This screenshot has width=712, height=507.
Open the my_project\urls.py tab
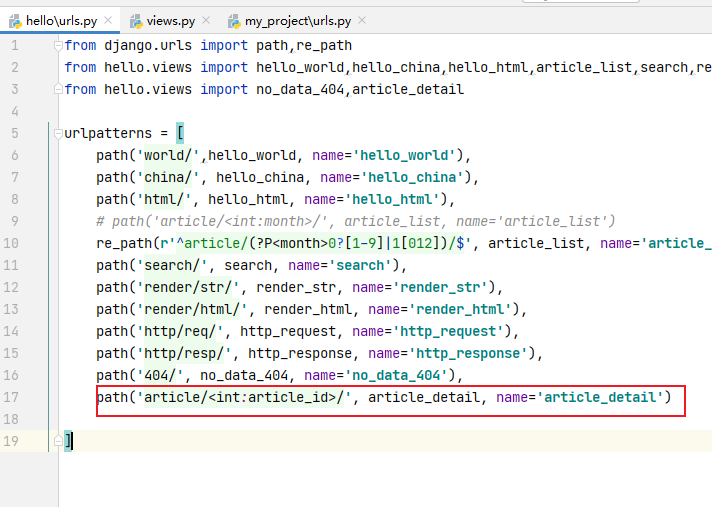[298, 21]
